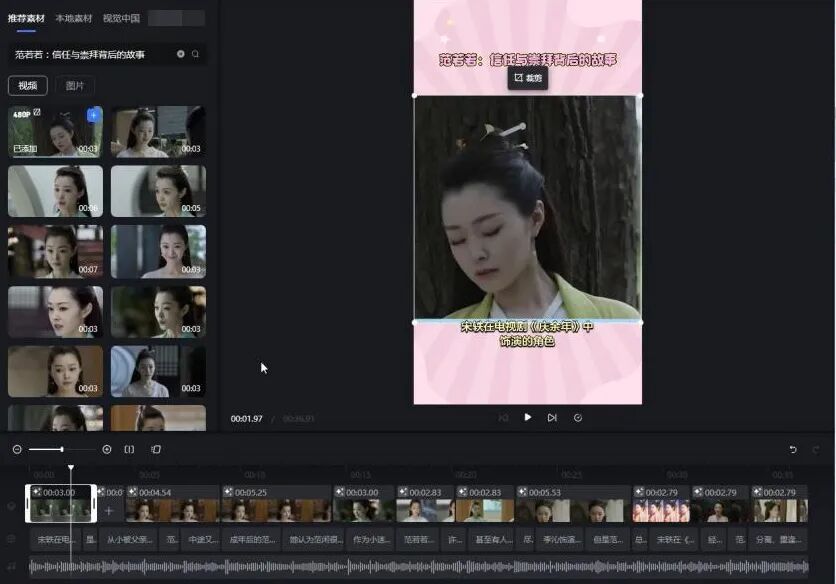Expand the zoom level slider handle area
The width and height of the screenshot is (836, 584).
pyautogui.click(x=62, y=449)
